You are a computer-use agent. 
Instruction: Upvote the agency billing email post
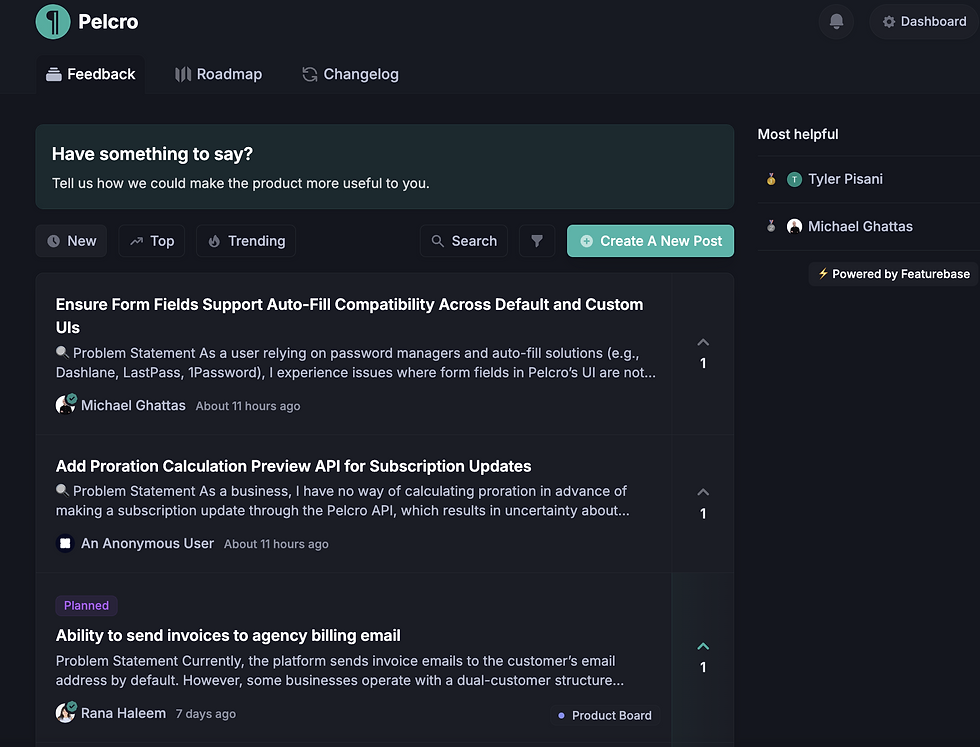click(703, 656)
